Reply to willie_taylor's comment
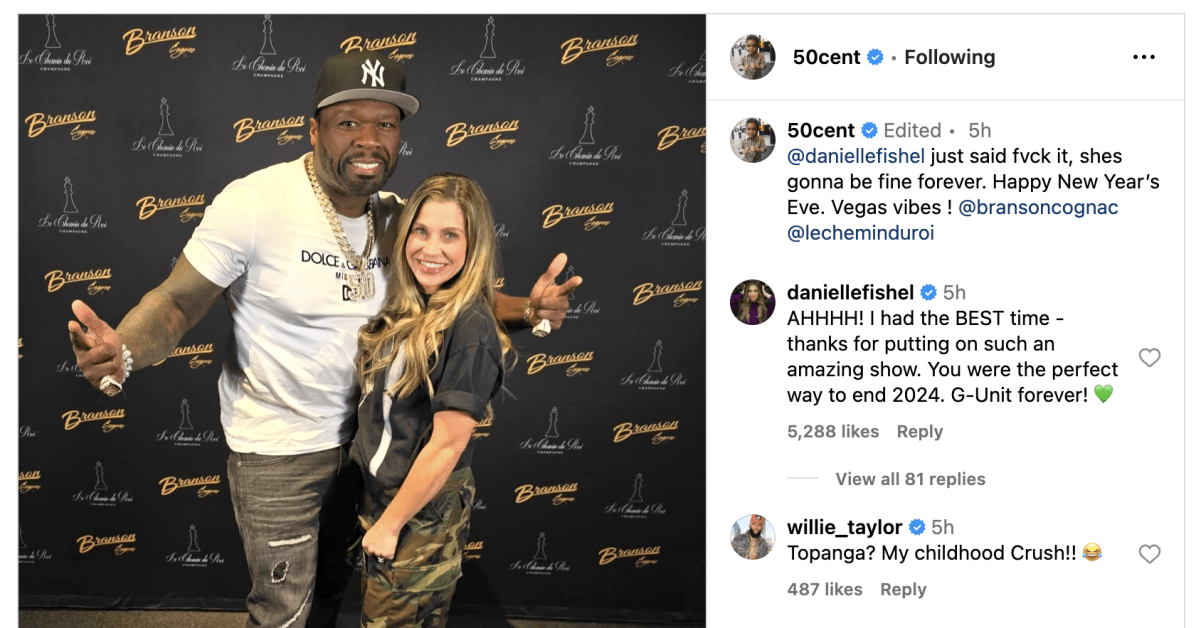 (x=903, y=590)
